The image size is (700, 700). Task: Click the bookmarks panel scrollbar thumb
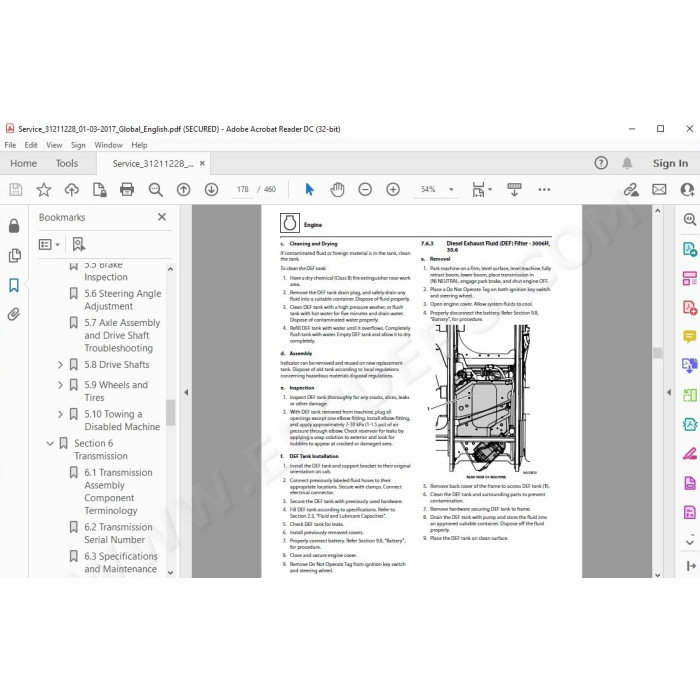(x=170, y=412)
